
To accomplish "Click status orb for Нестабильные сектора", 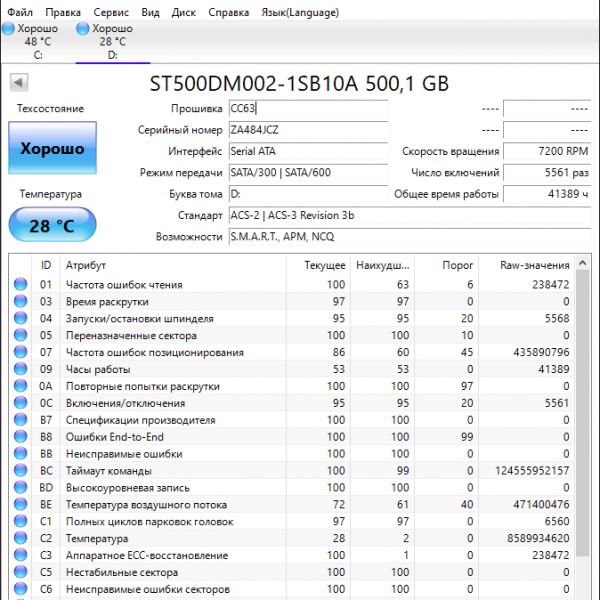I will 20,573.
